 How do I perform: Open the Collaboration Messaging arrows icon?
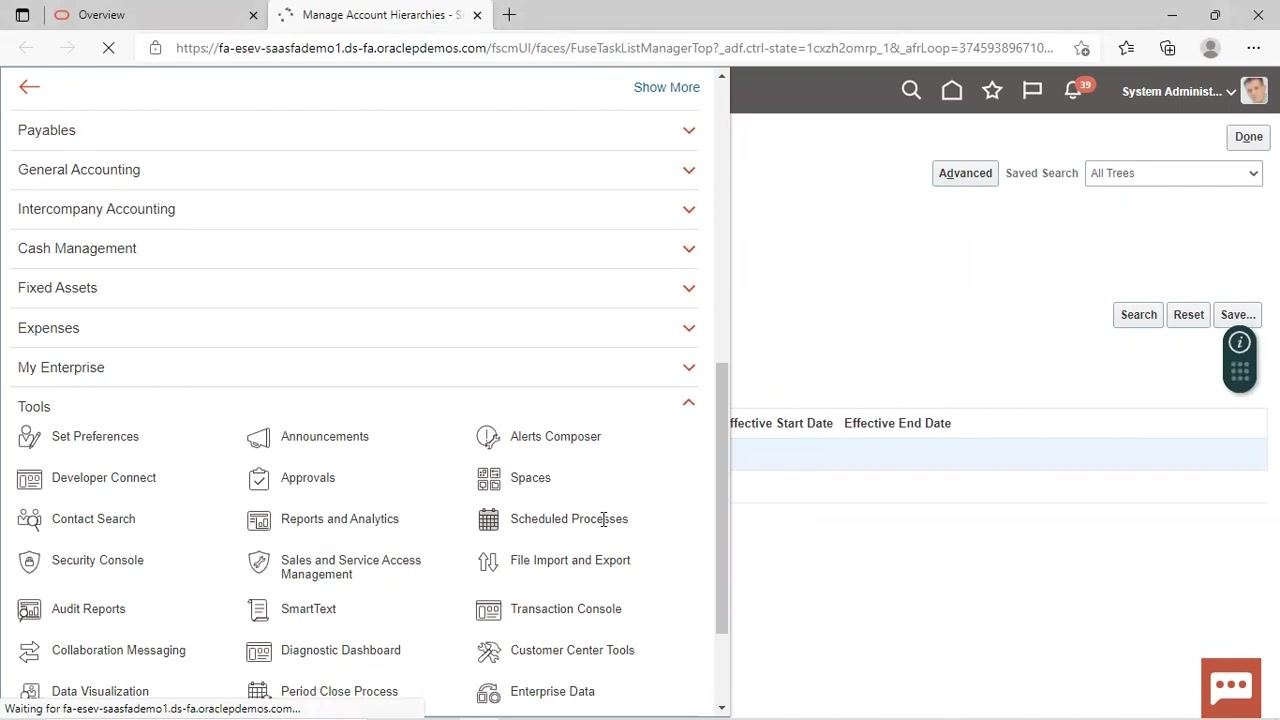(x=30, y=651)
